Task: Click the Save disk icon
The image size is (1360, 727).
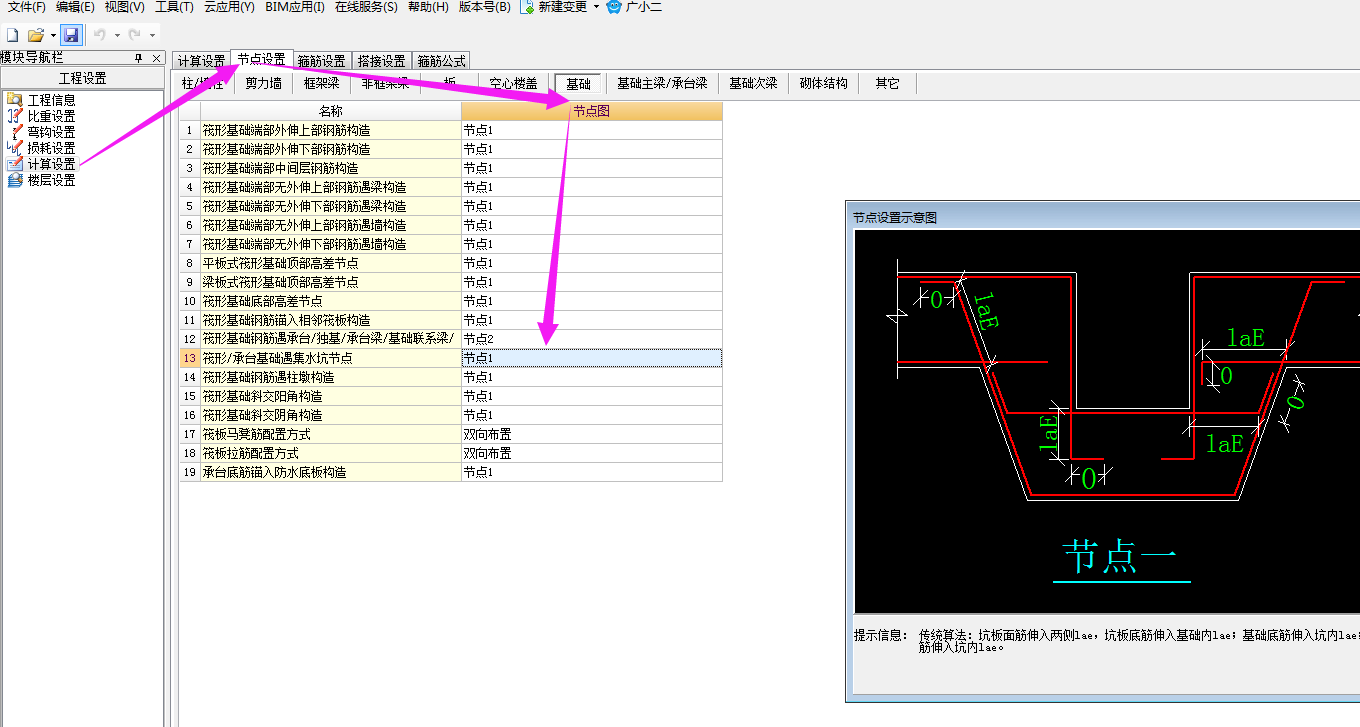Action: tap(71, 35)
